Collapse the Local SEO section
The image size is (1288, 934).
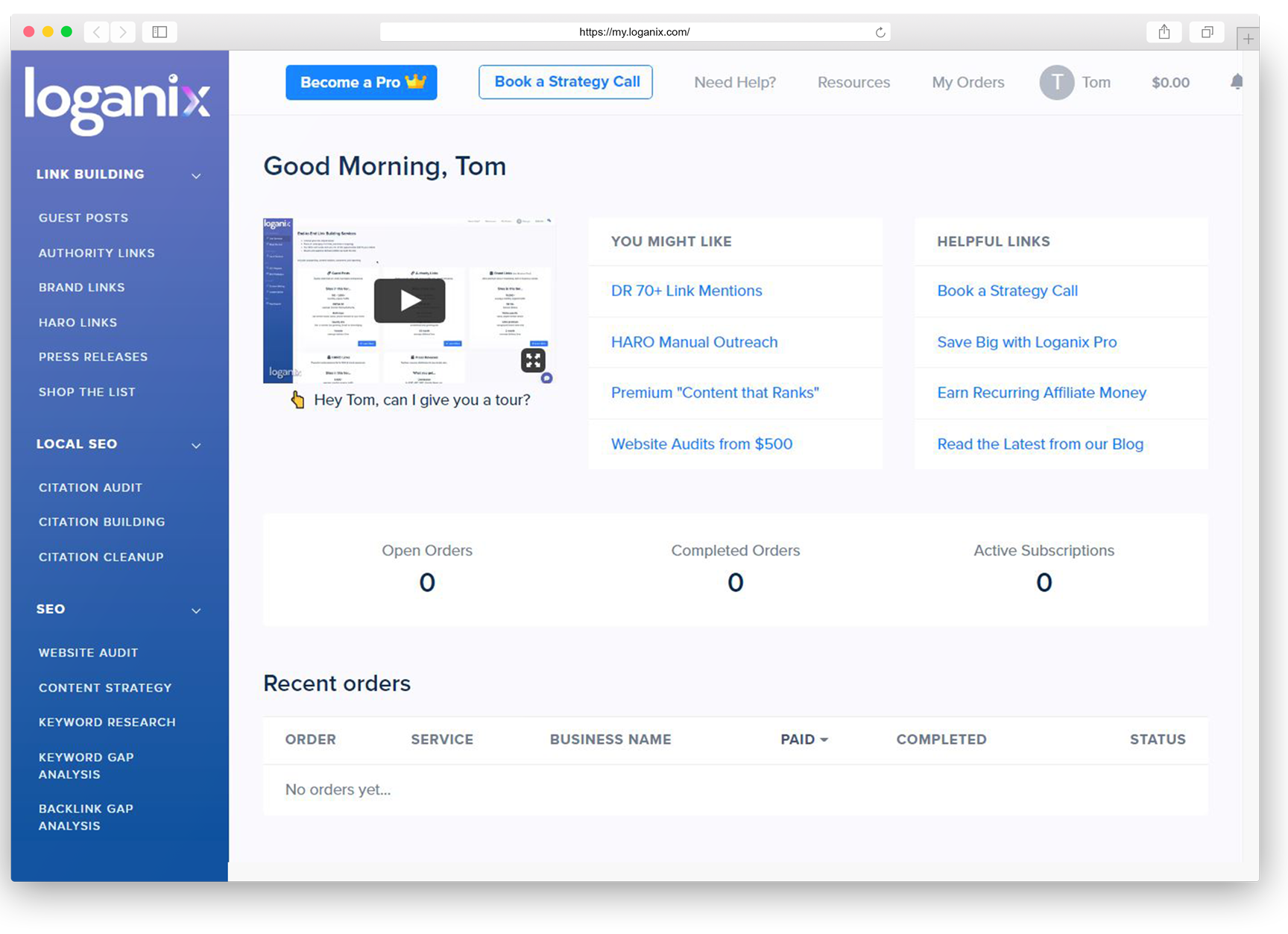click(x=196, y=446)
